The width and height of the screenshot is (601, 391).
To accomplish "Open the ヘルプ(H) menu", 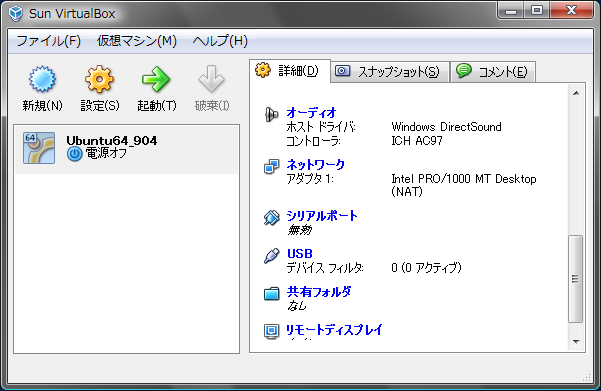I will [x=220, y=41].
